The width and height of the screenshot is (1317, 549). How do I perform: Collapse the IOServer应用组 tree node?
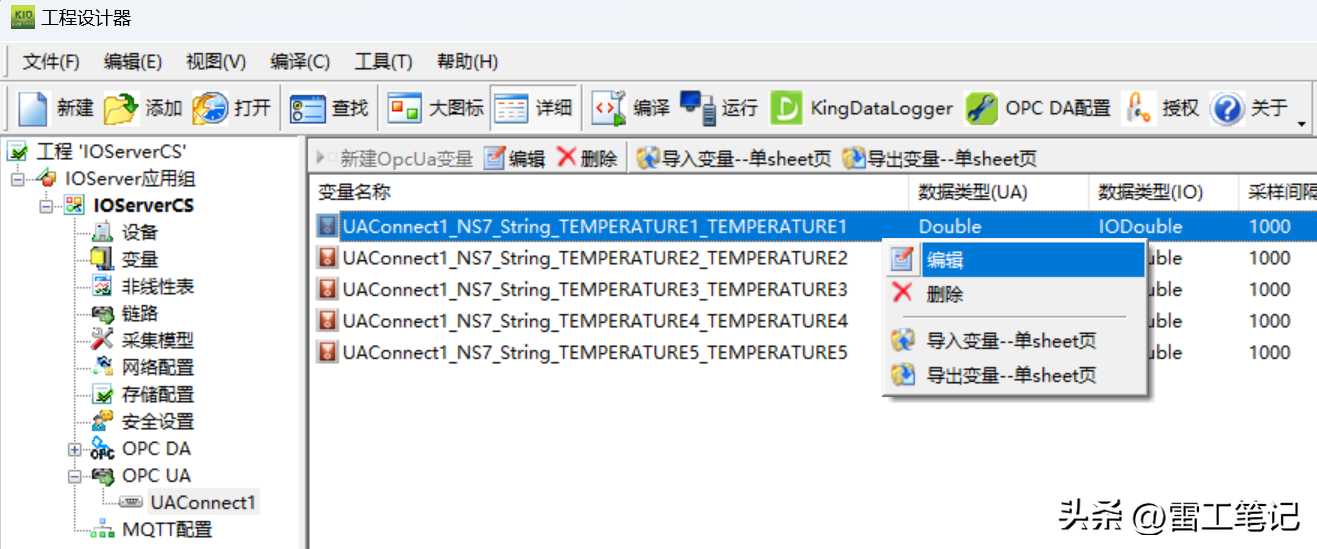point(17,179)
